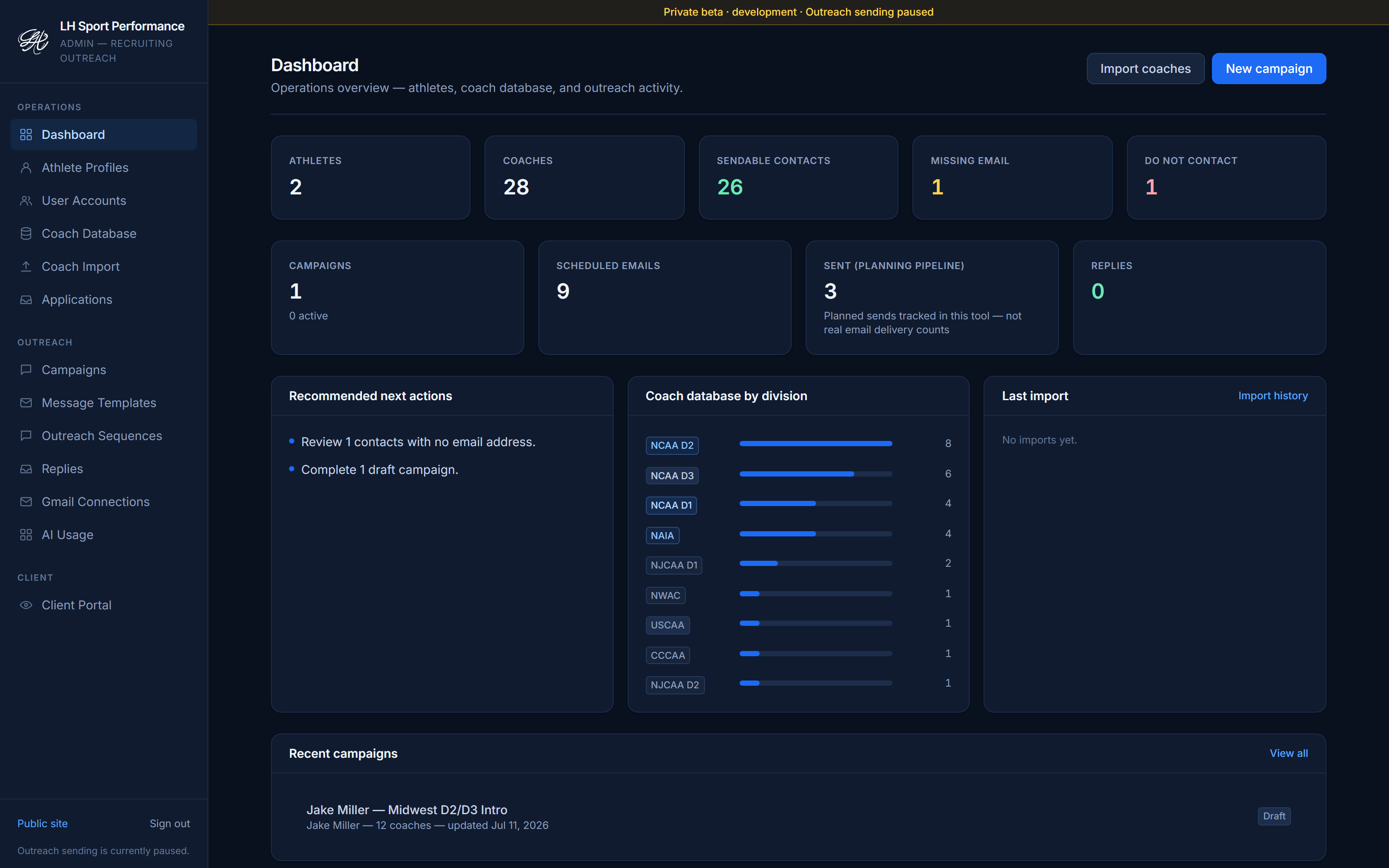This screenshot has width=1389, height=868.
Task: Click the AI Usage grid icon
Action: (26, 534)
